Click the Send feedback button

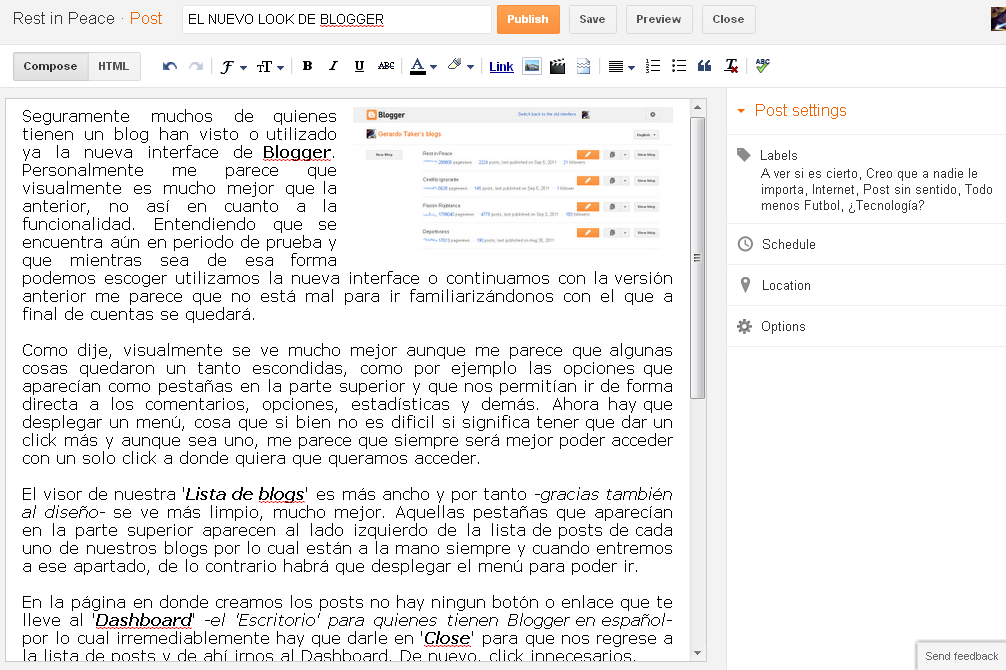click(x=961, y=656)
